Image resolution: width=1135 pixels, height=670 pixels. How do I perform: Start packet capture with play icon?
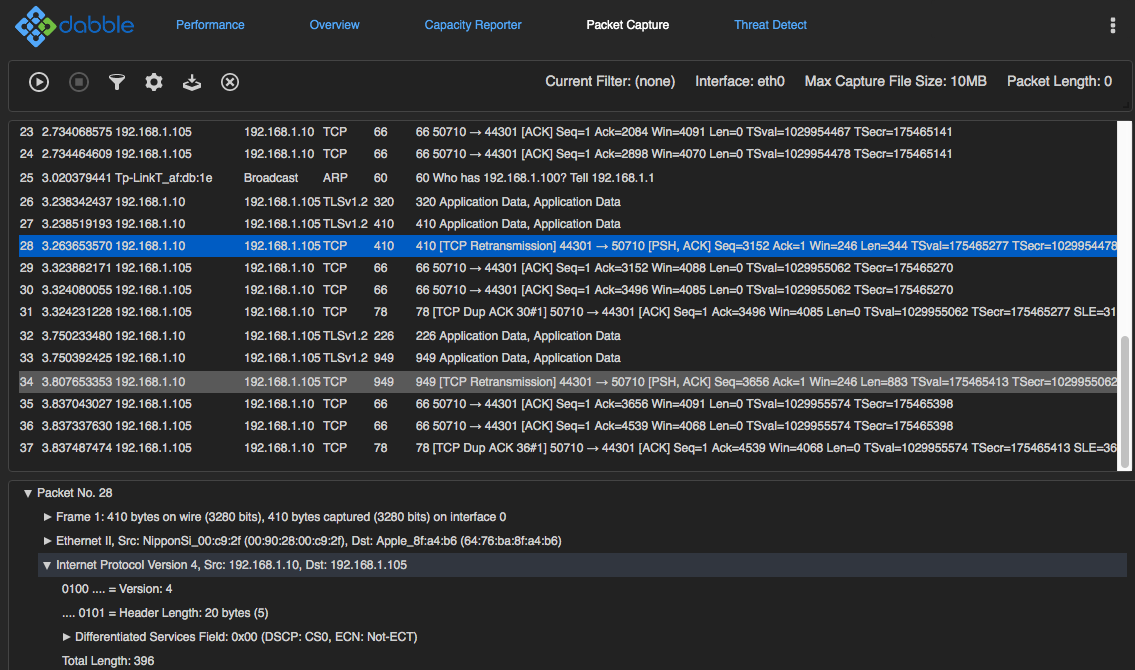coord(39,82)
